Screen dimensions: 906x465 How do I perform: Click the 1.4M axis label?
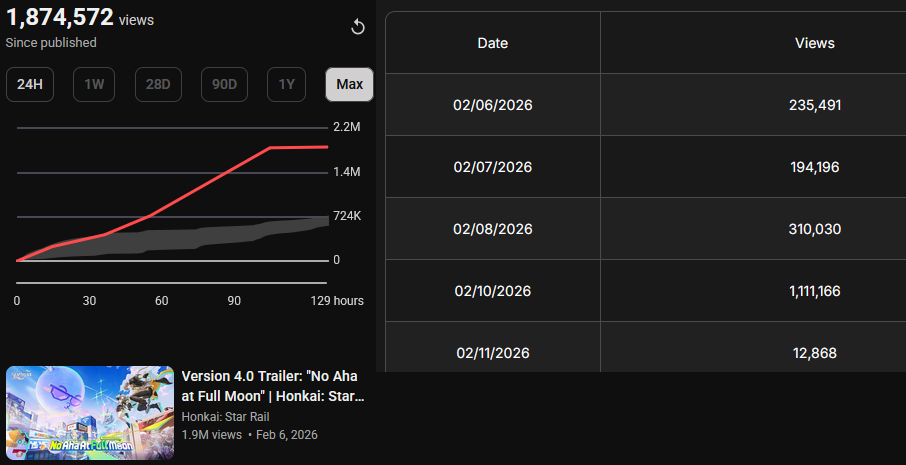[347, 172]
